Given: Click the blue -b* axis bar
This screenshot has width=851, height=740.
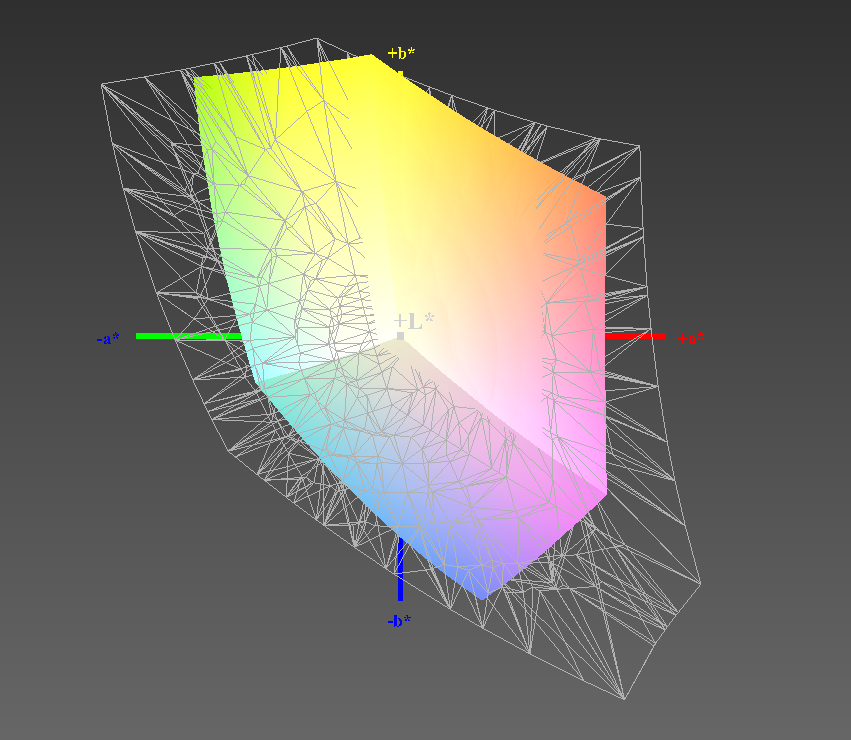Looking at the screenshot, I should (401, 569).
